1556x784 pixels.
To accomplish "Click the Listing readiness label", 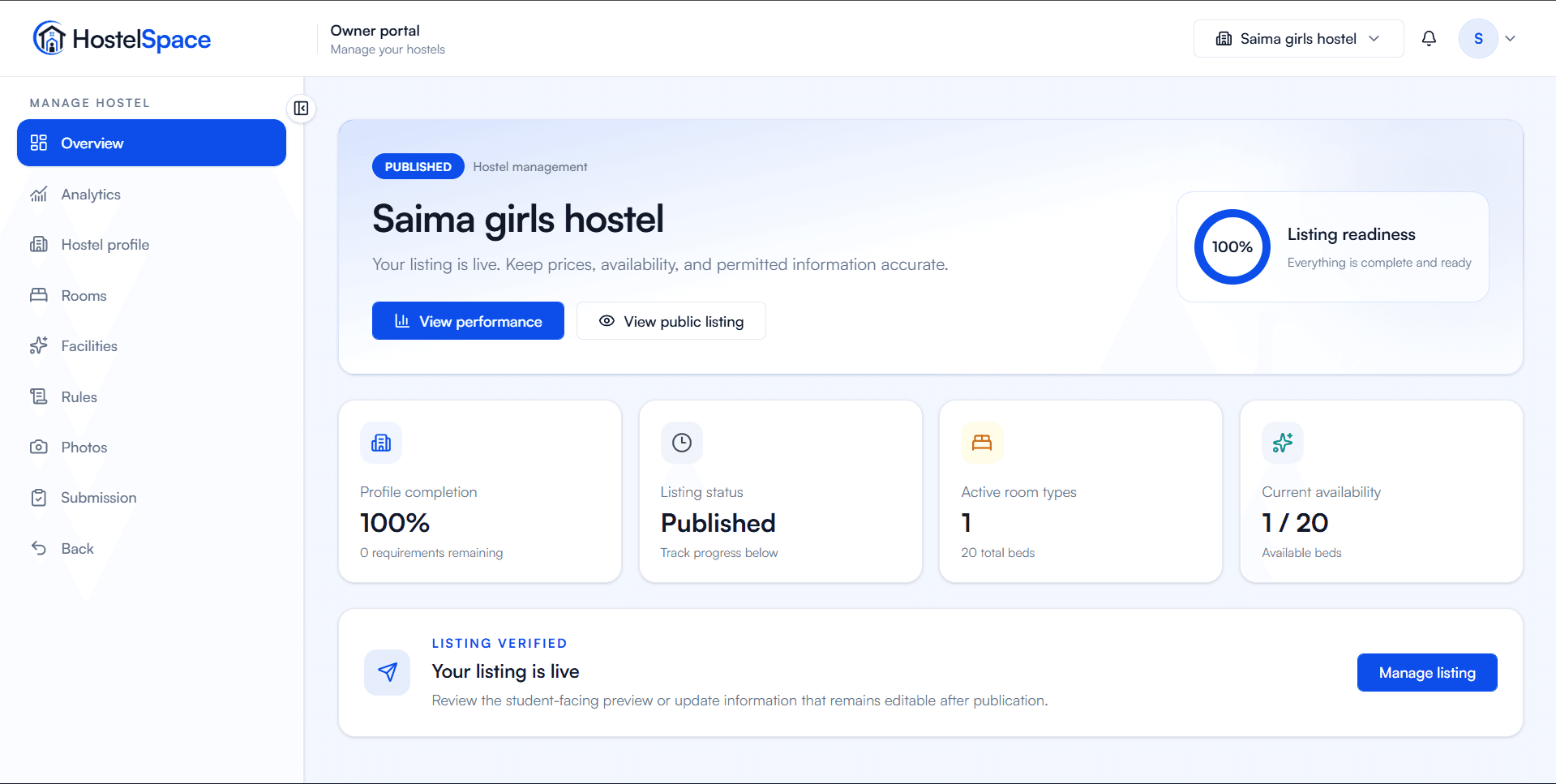I will point(1352,234).
